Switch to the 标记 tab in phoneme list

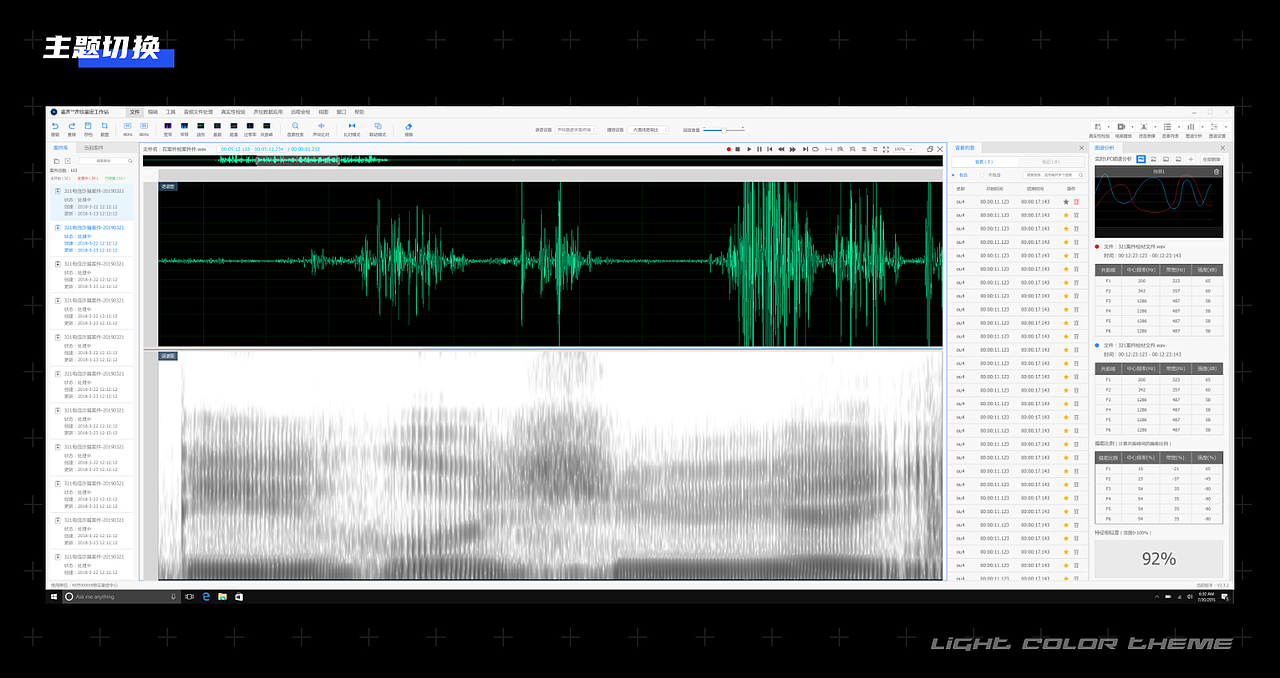pos(1051,162)
